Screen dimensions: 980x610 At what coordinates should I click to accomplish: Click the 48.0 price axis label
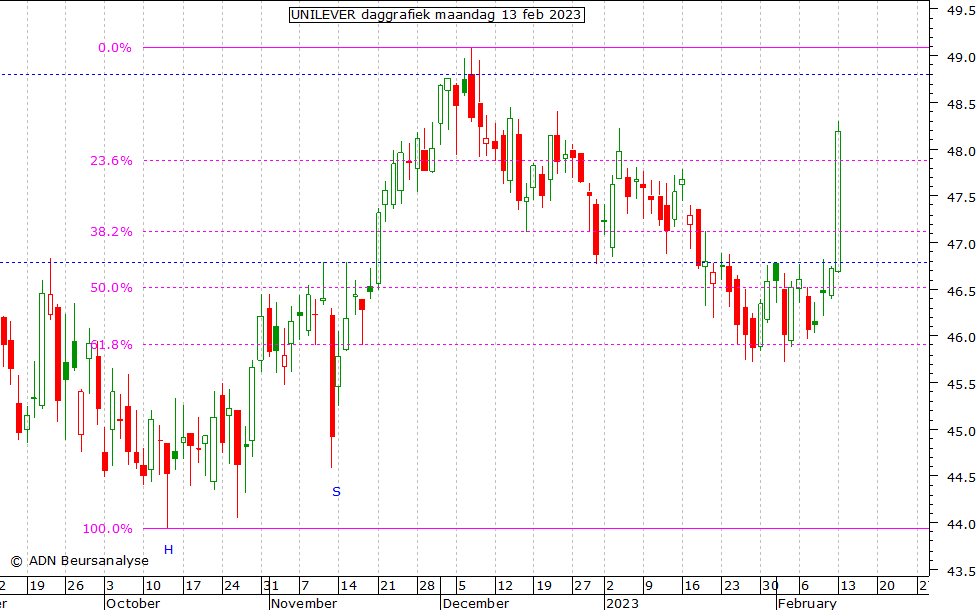click(x=961, y=151)
